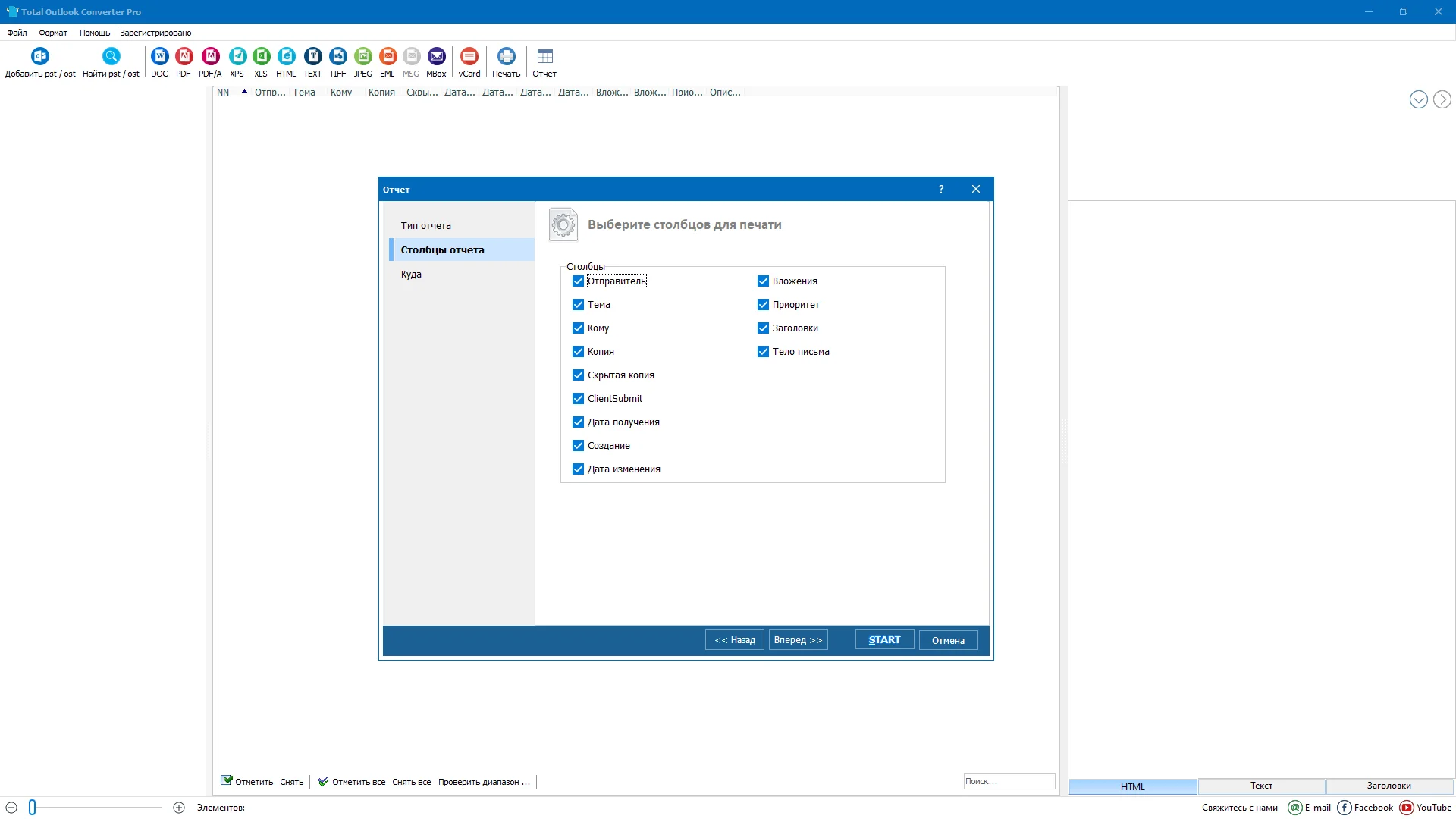Toggle the Тема column checkbox
Screen dimensions: 1456x819
point(578,305)
